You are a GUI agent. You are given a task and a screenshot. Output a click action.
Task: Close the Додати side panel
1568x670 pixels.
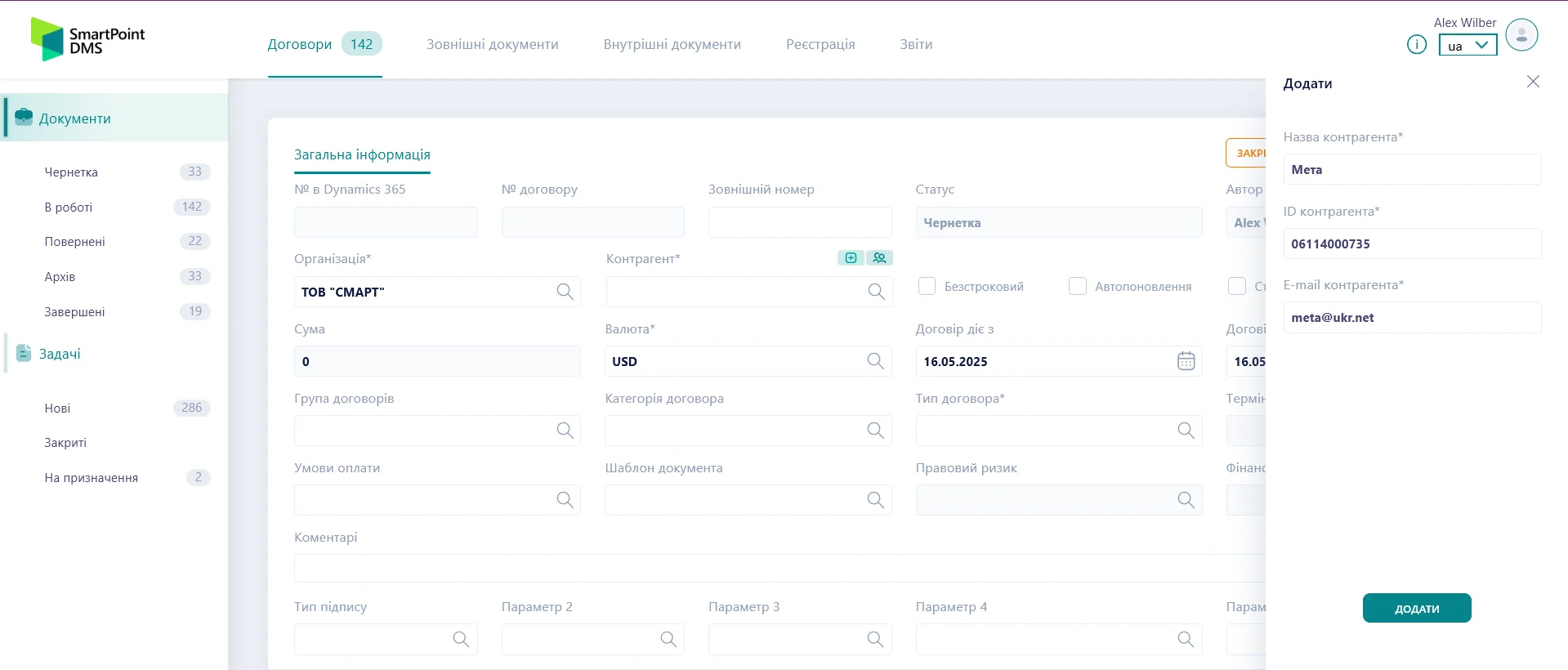1533,82
